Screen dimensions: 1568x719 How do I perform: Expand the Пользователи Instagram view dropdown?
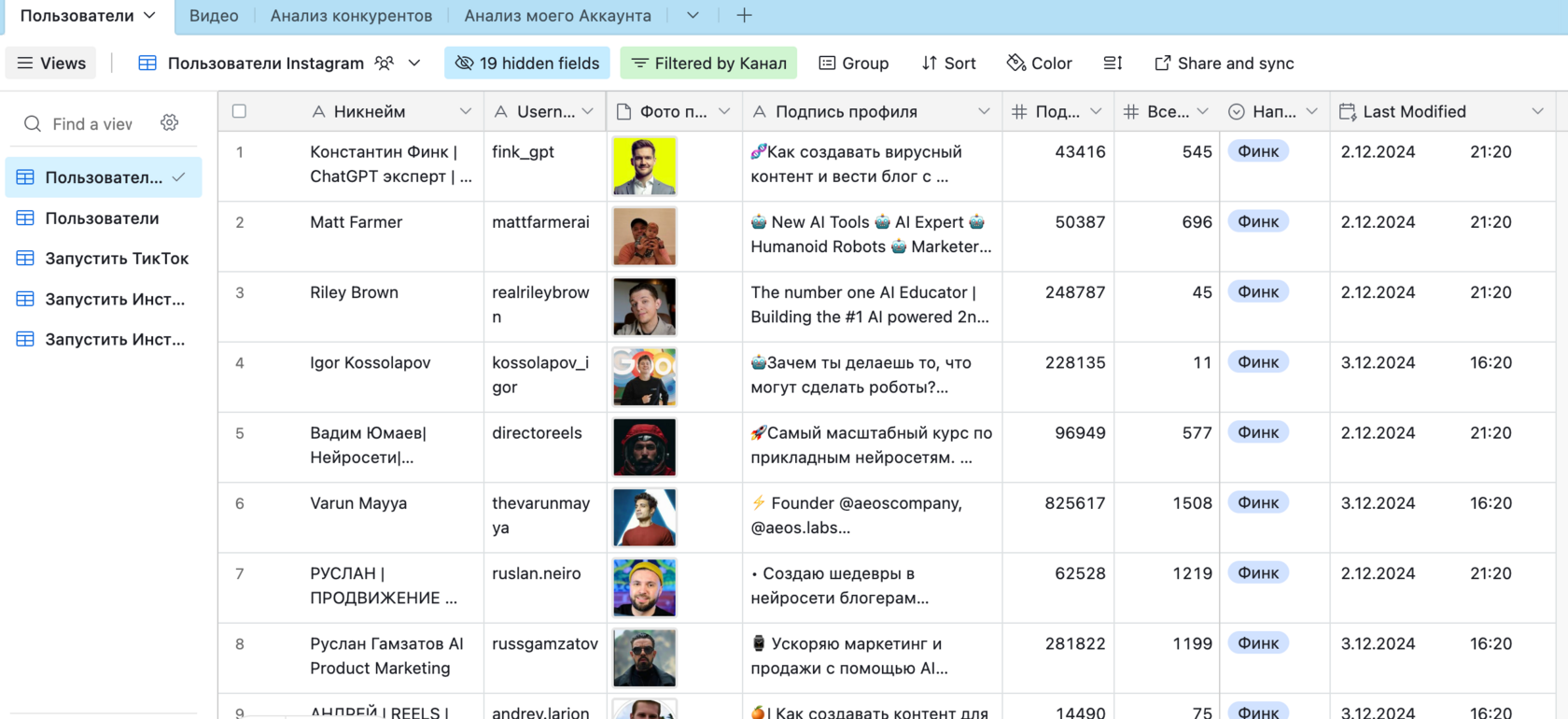[414, 63]
